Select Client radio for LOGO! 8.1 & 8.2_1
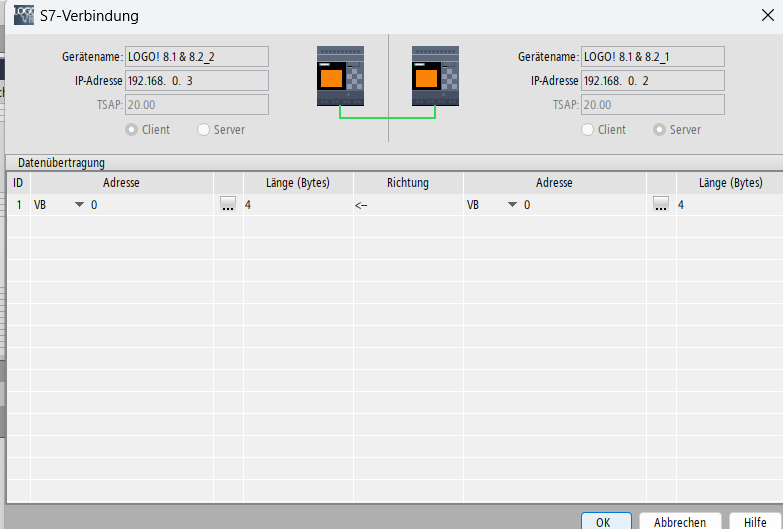This screenshot has width=783, height=529. [588, 130]
